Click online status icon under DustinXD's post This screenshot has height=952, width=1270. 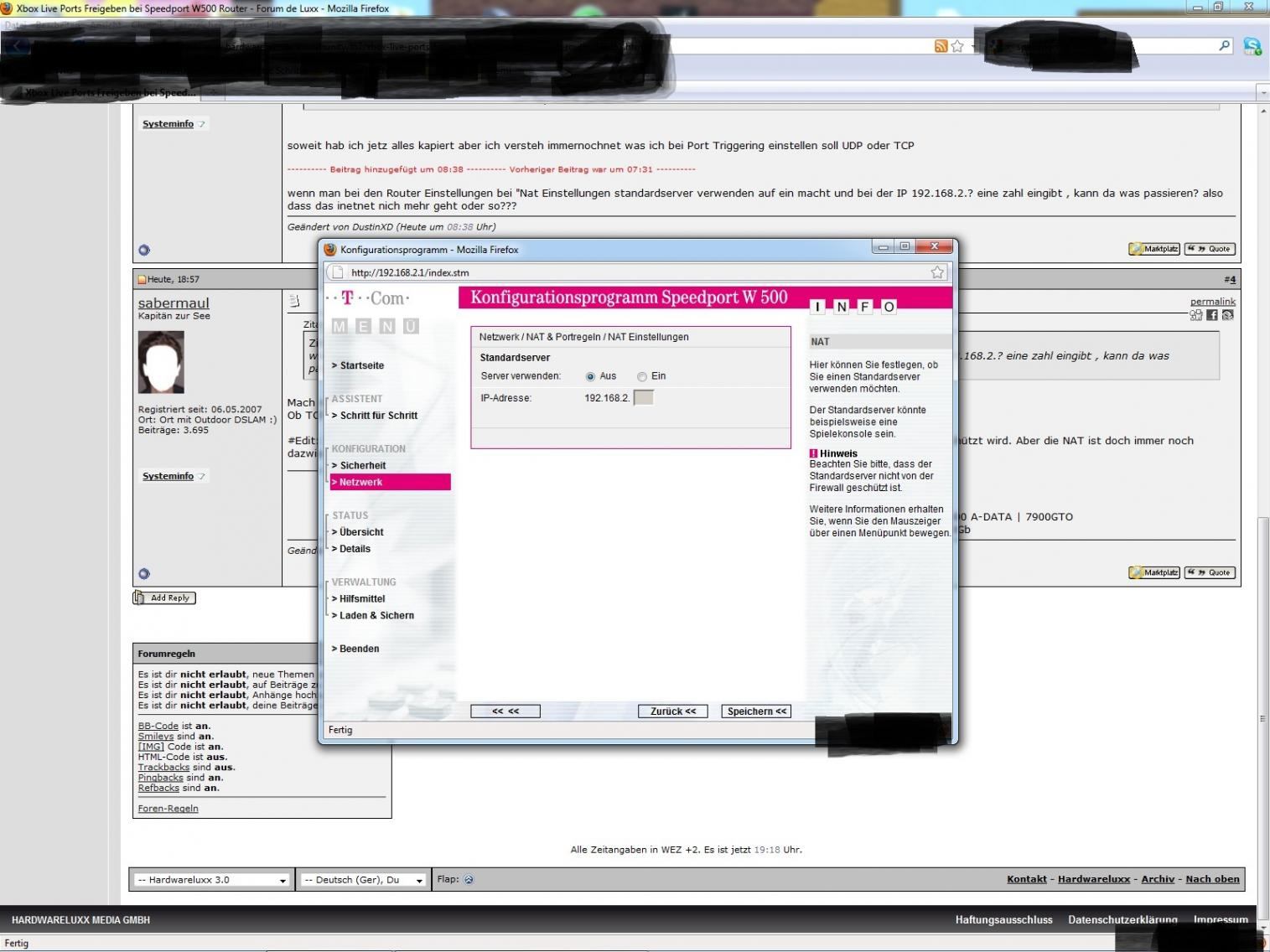point(144,250)
